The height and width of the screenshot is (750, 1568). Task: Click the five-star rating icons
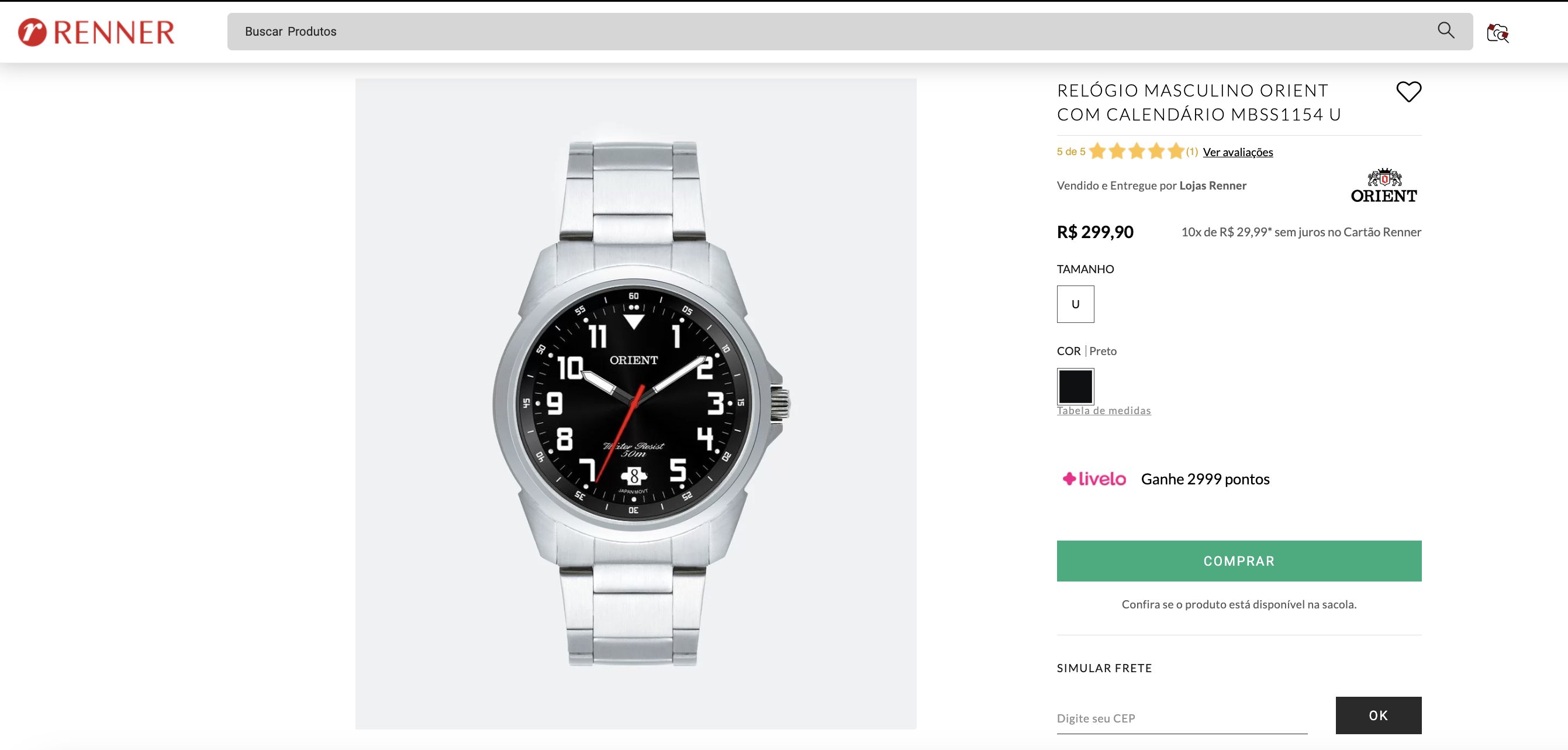point(1137,151)
